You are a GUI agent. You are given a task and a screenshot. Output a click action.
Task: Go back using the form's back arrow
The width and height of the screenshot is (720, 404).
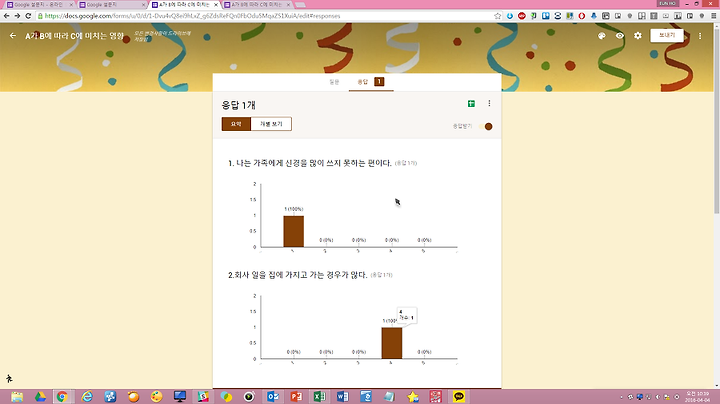13,35
